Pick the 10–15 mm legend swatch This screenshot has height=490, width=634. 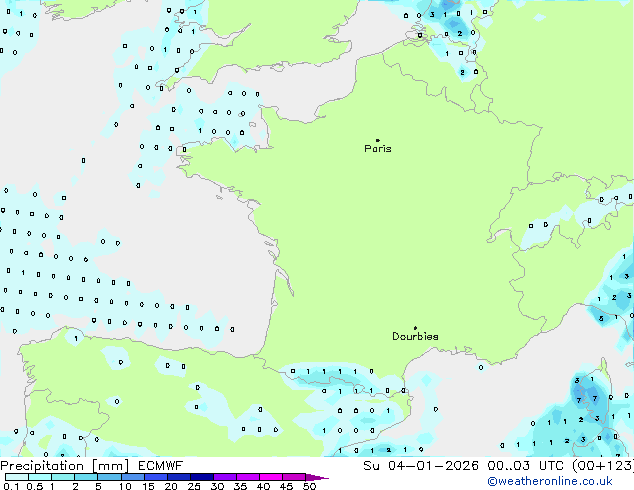click(133, 477)
